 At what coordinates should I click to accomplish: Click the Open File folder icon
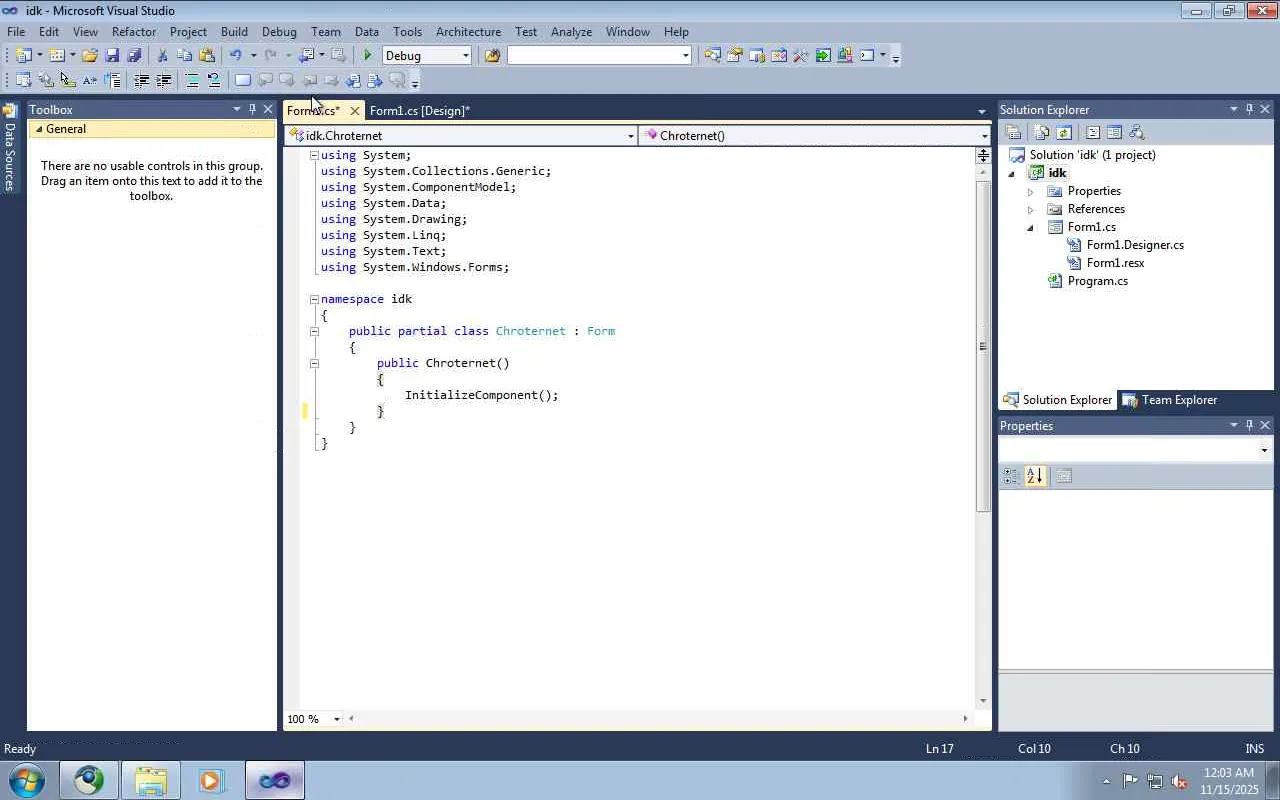click(x=90, y=56)
